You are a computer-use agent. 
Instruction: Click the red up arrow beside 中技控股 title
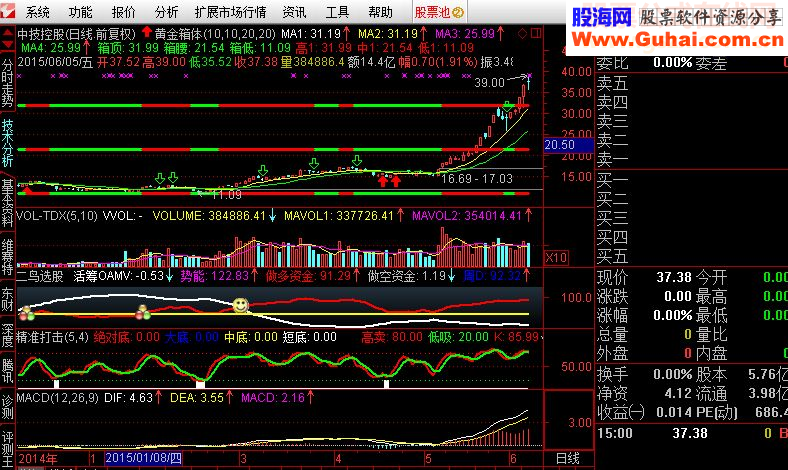click(x=146, y=32)
